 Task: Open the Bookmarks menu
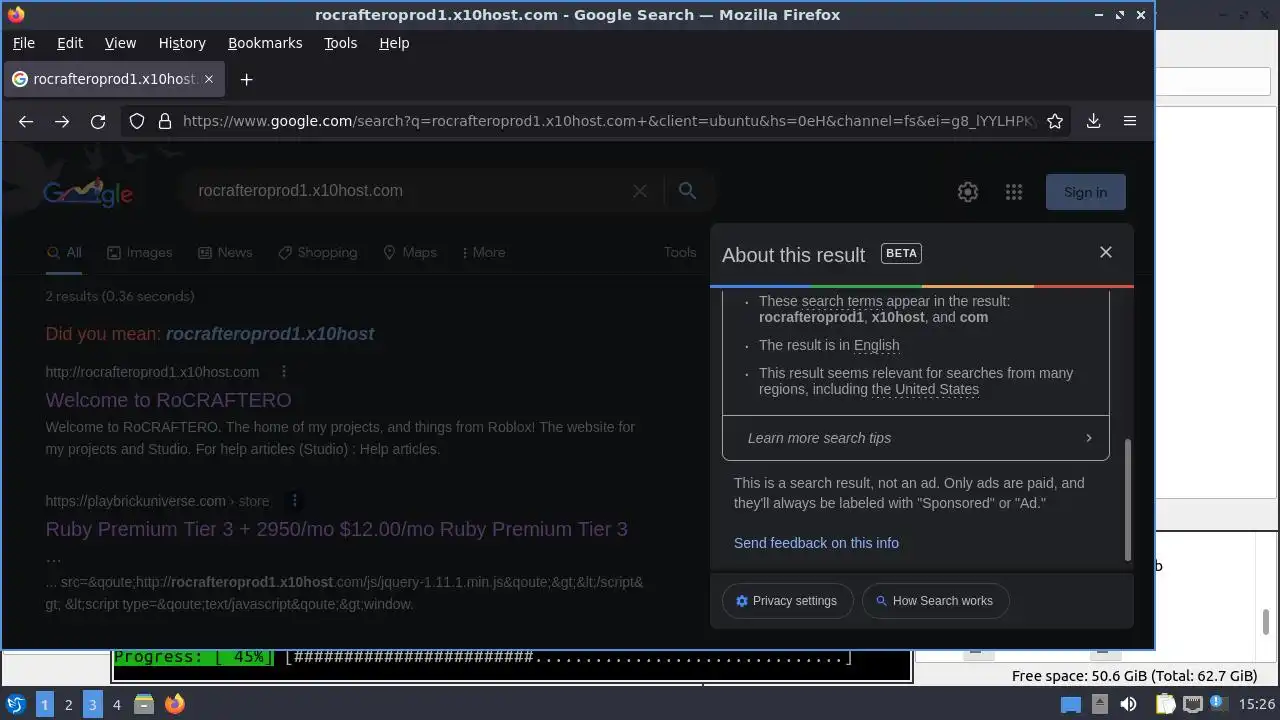[x=265, y=43]
